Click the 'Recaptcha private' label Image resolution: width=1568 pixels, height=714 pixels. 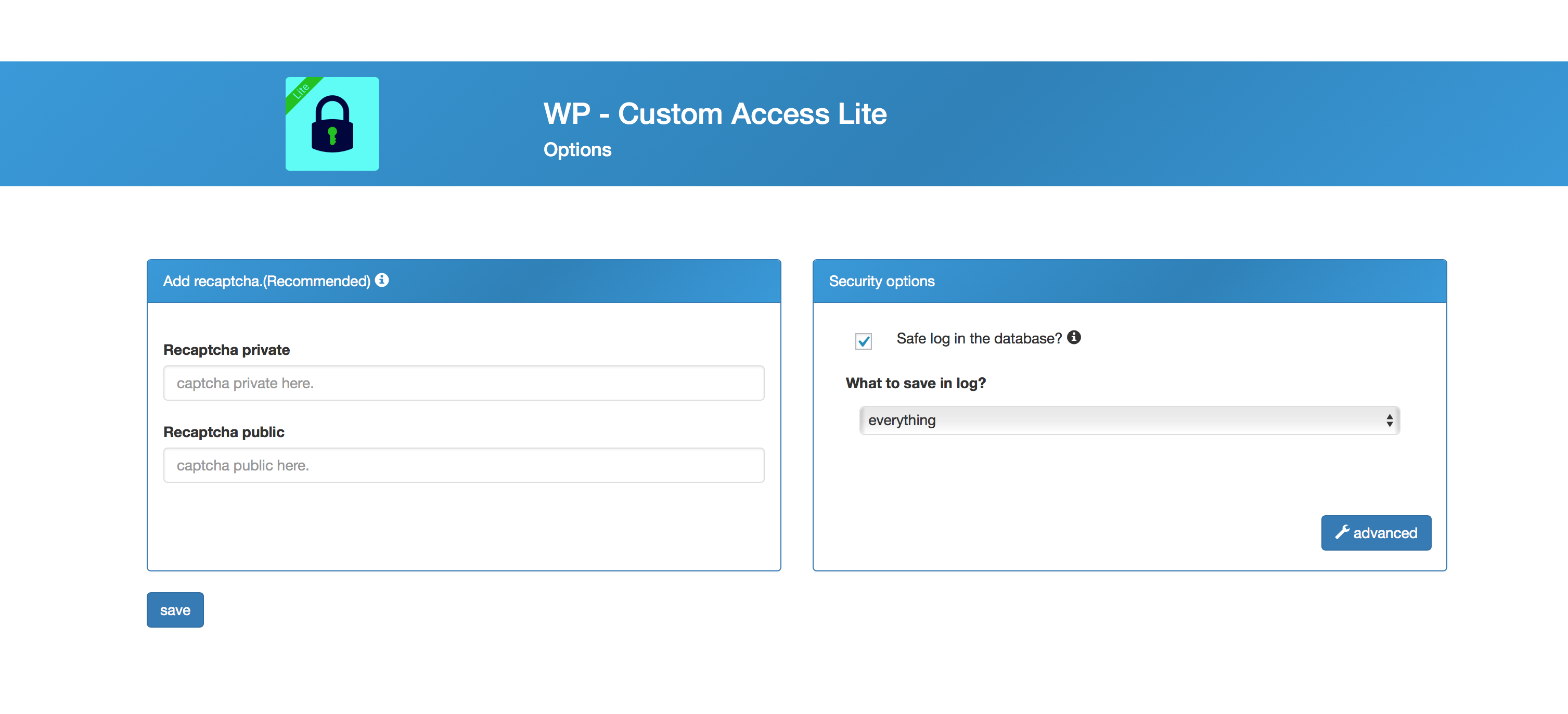[x=226, y=350]
